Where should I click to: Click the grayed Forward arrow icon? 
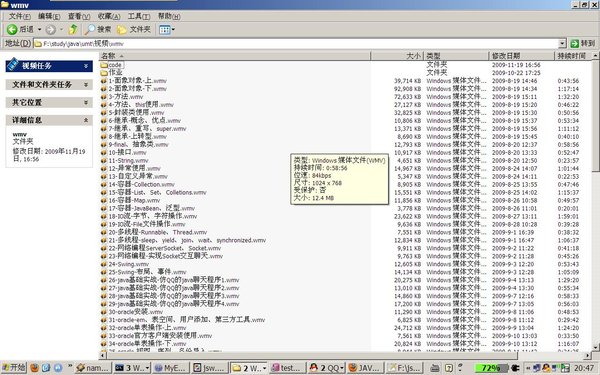[x=51, y=29]
